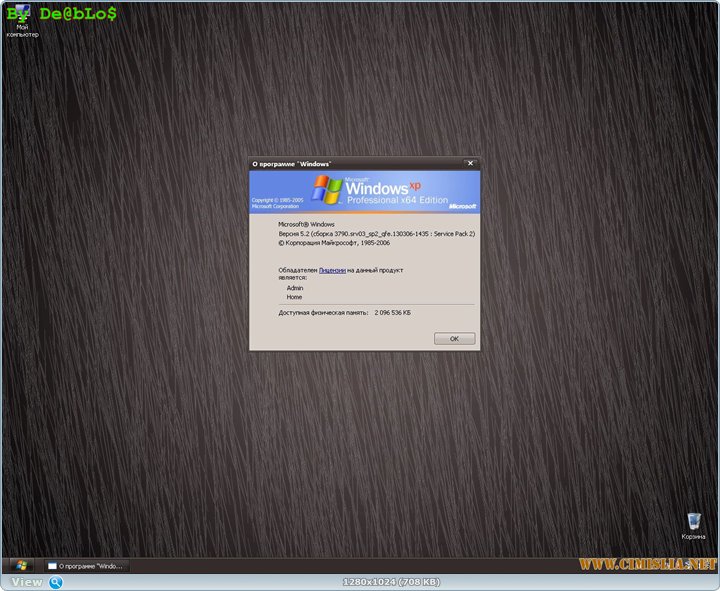The image size is (720, 591).
Task: Open the My Computer desktop icon
Action: (x=22, y=21)
